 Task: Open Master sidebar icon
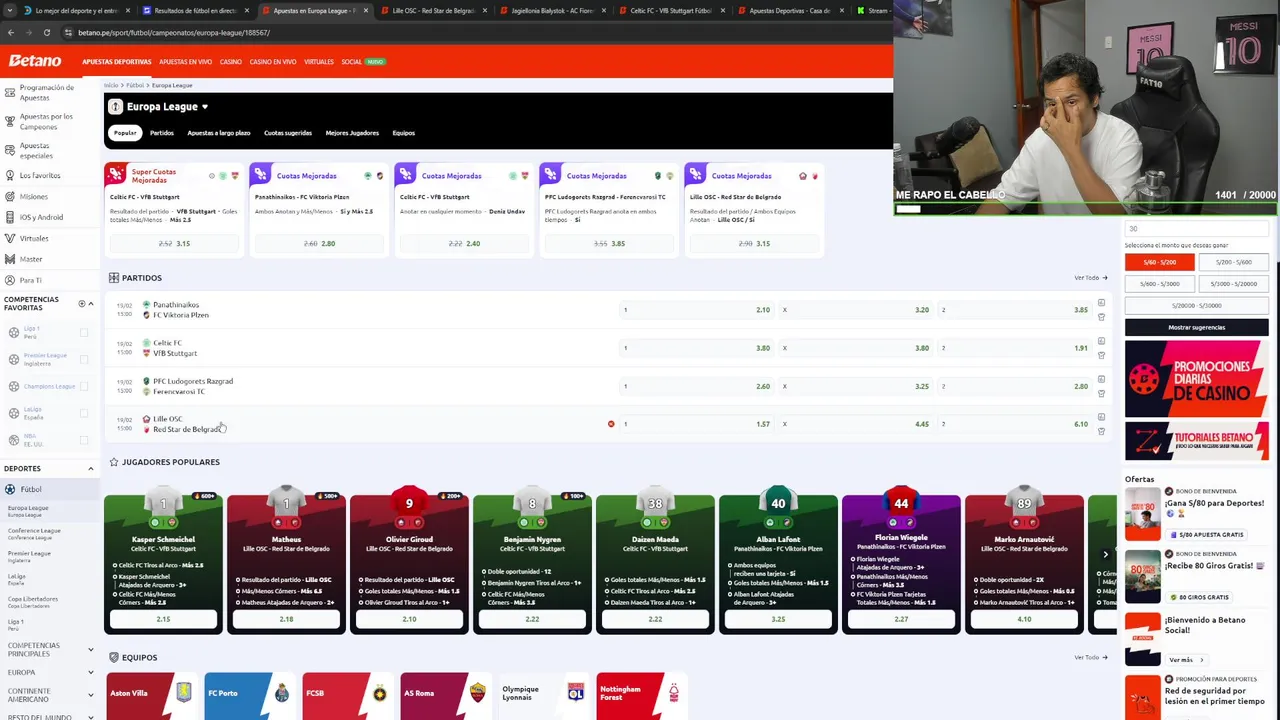(10, 259)
